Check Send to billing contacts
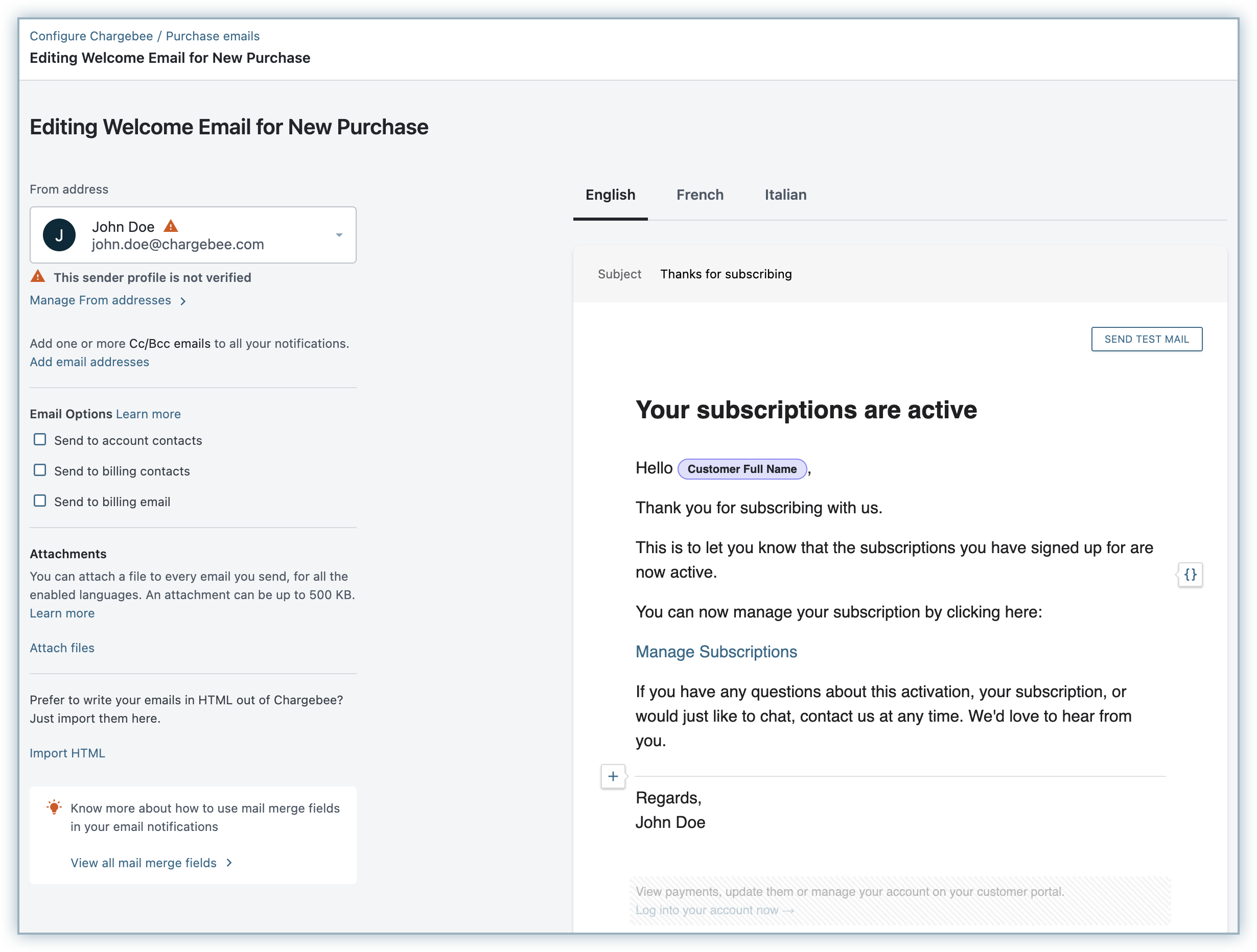This screenshot has height=952, width=1257. click(40, 470)
